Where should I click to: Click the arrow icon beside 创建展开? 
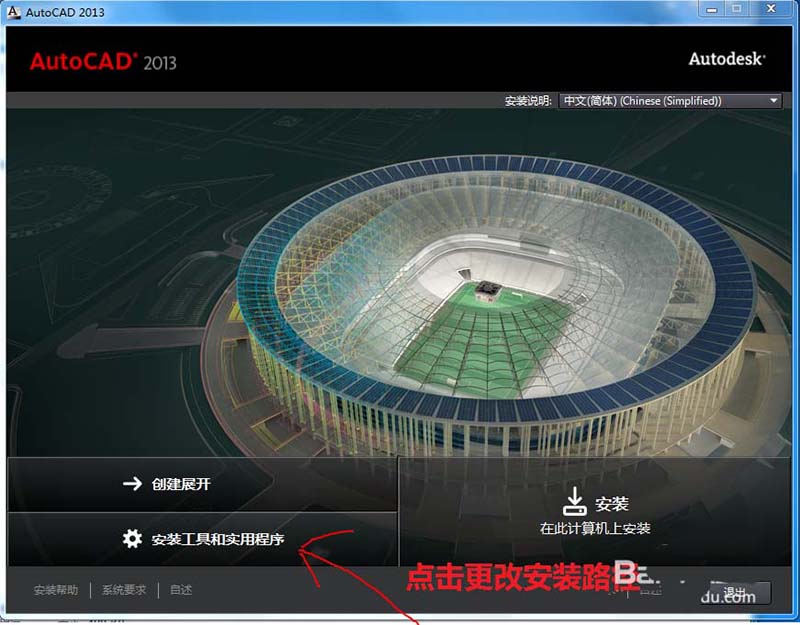[x=132, y=483]
